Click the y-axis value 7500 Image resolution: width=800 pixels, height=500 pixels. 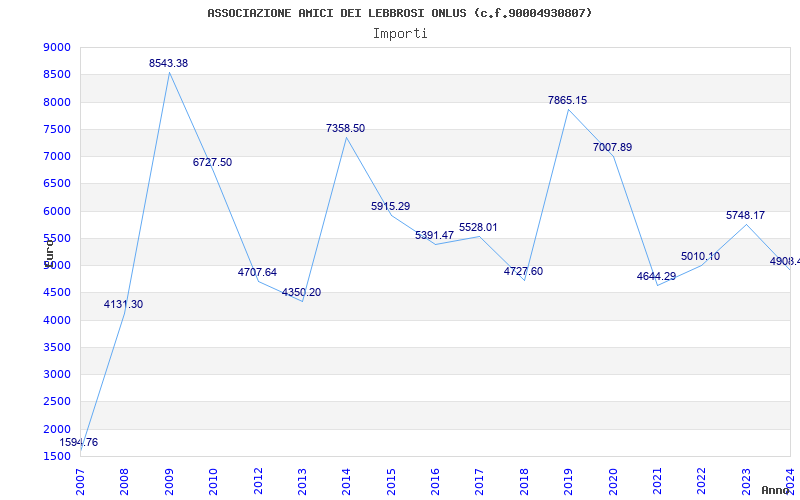click(x=57, y=129)
